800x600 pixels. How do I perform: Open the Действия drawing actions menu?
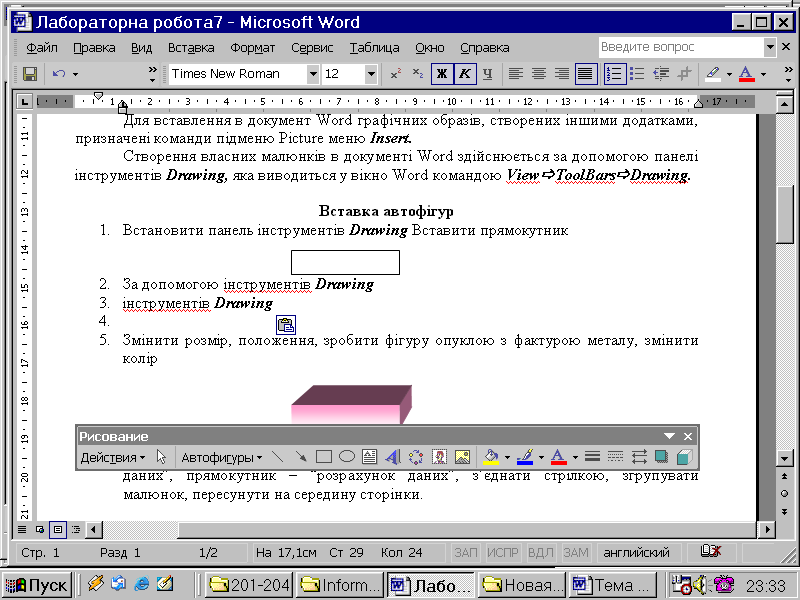113,458
